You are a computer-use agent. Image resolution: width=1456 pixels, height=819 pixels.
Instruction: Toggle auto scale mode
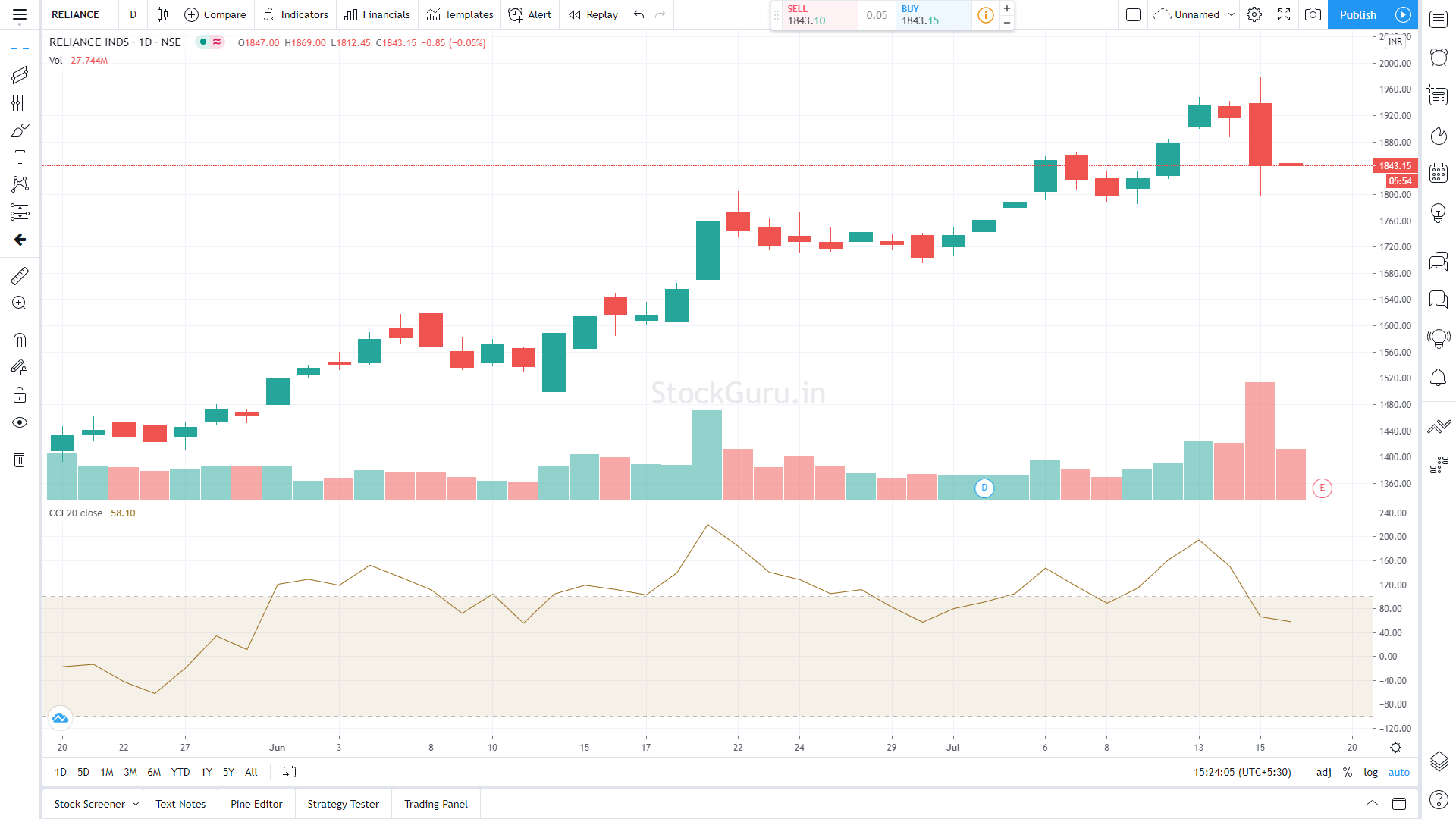pos(1399,772)
